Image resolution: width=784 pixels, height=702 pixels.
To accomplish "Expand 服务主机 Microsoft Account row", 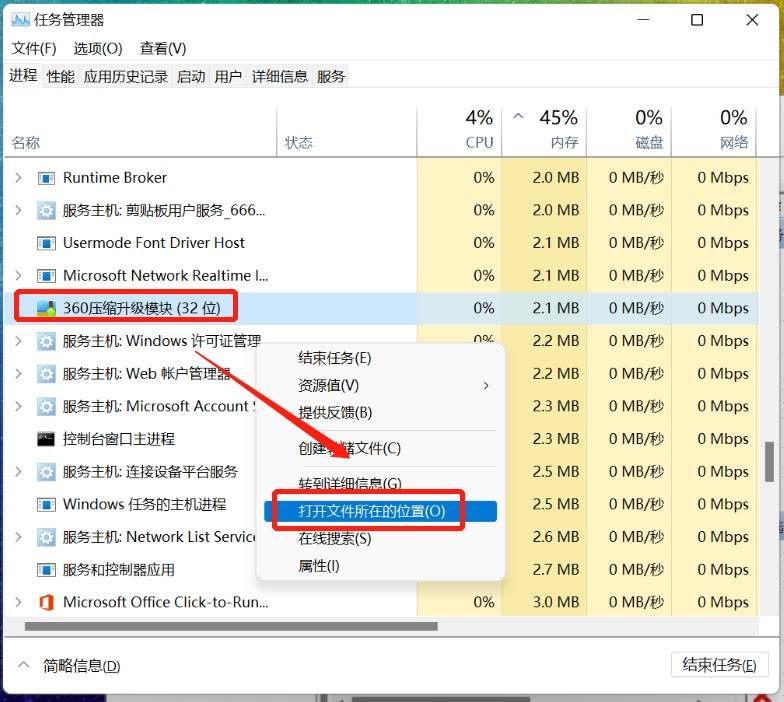I will click(18, 406).
